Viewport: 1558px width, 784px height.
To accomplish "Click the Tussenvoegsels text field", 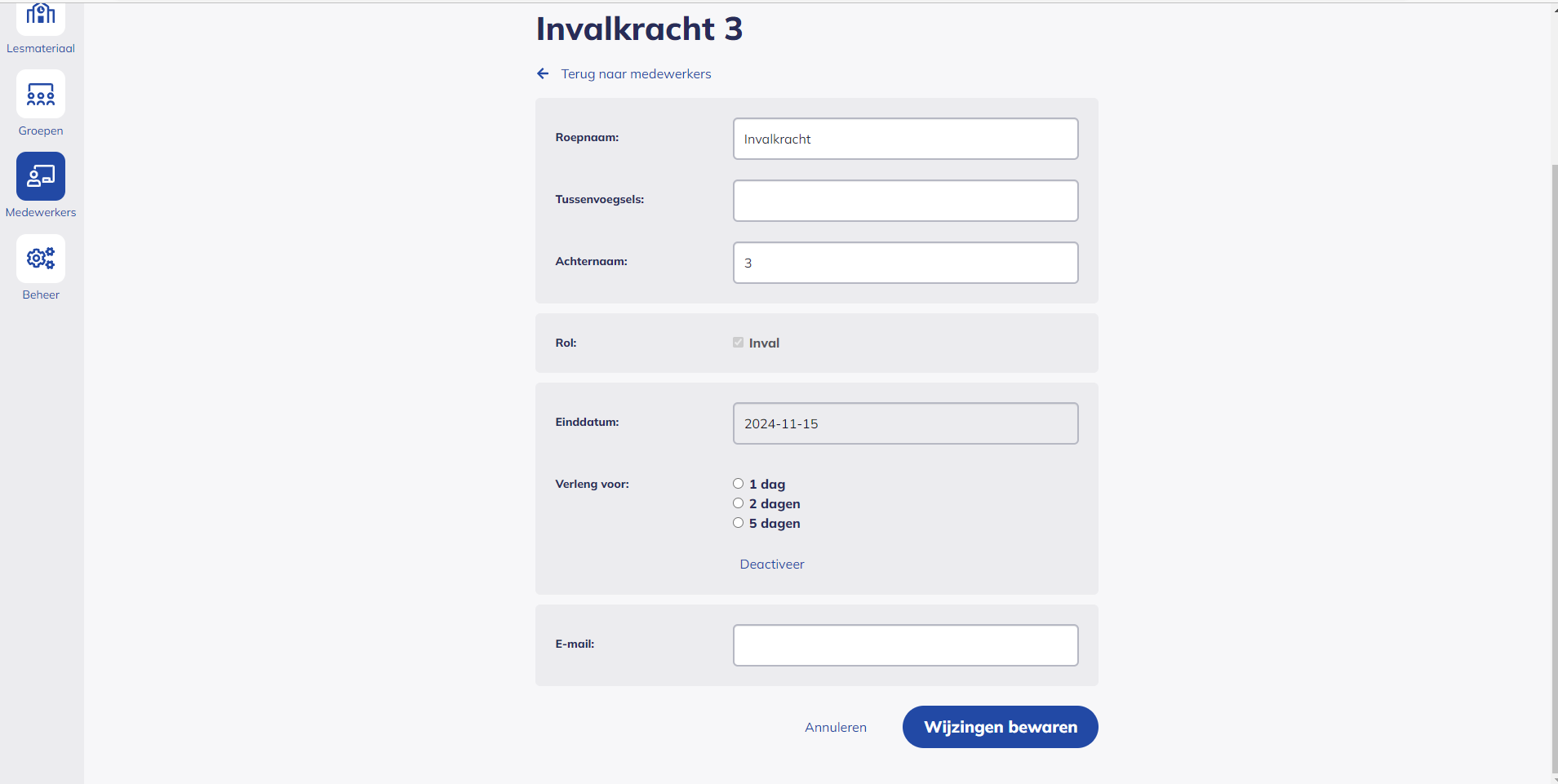I will (905, 201).
